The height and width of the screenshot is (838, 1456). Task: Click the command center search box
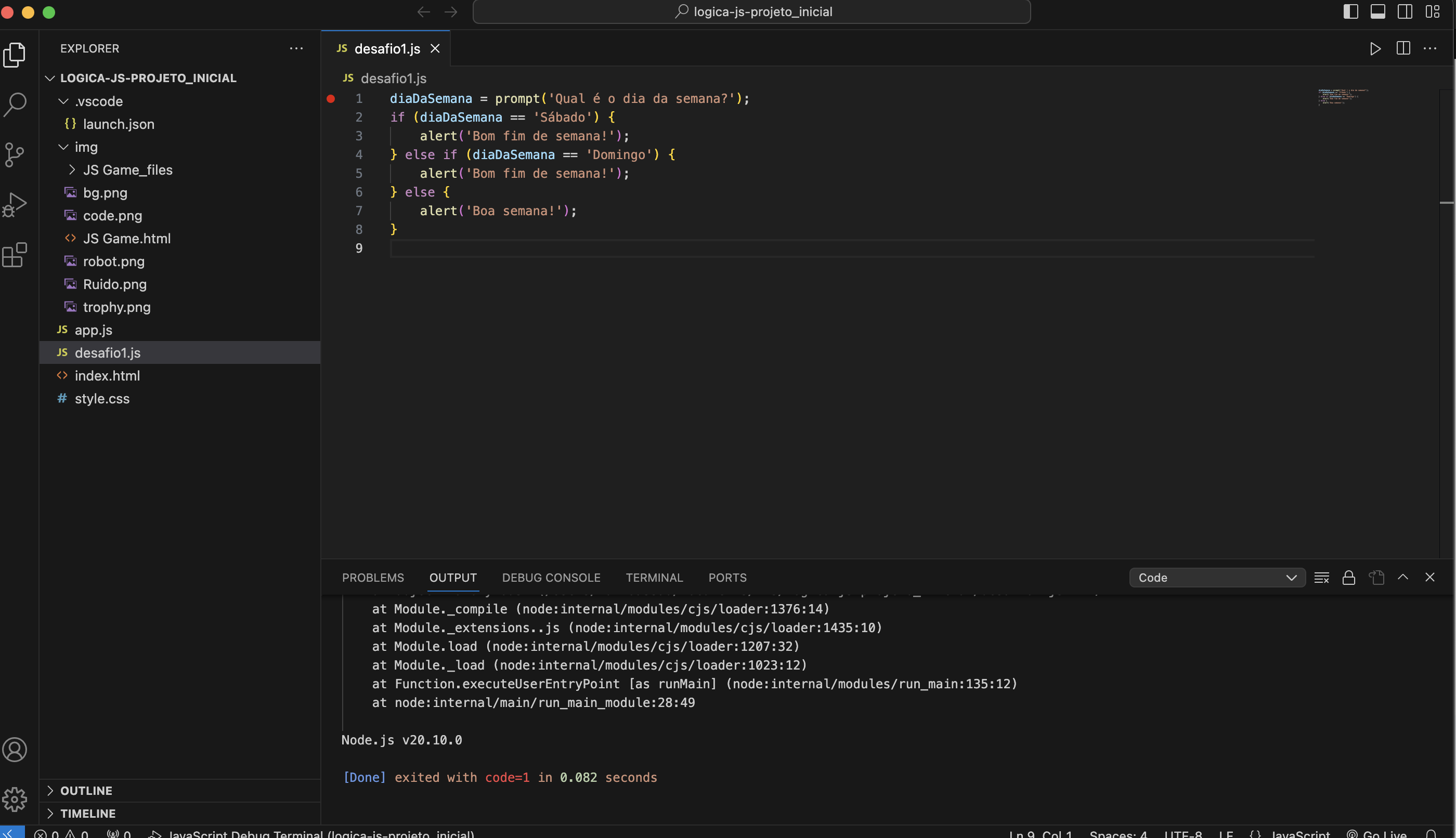click(751, 11)
